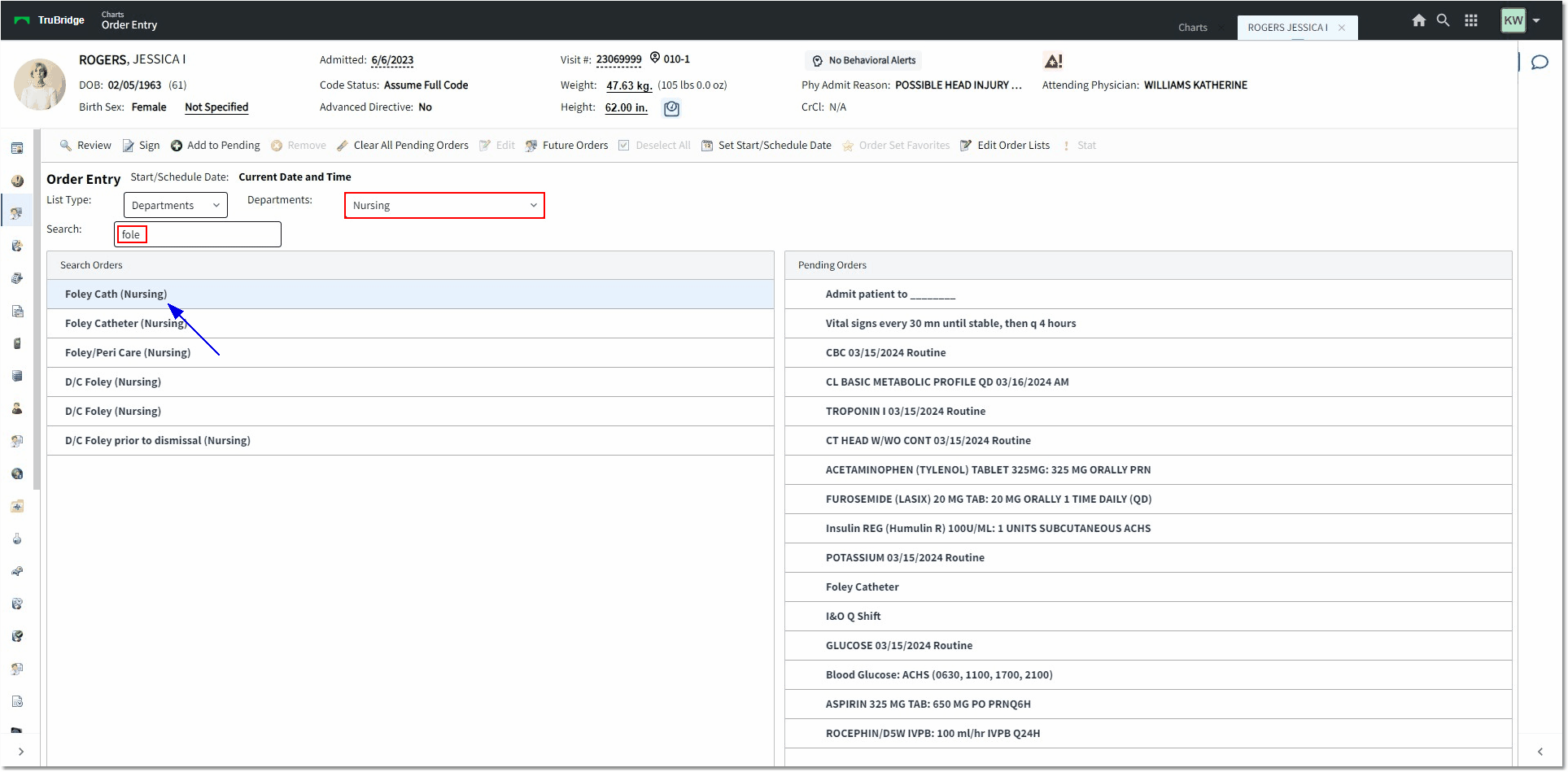Open the folder icon in the left sidebar
This screenshot has height=772, width=1568.
pyautogui.click(x=17, y=506)
